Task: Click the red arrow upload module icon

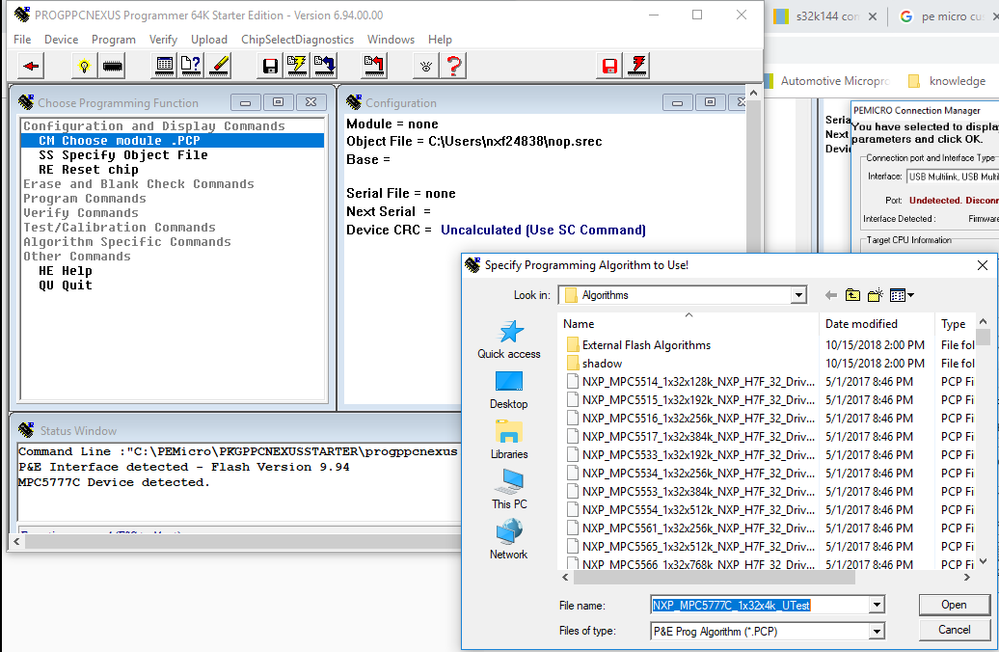Action: coord(374,66)
